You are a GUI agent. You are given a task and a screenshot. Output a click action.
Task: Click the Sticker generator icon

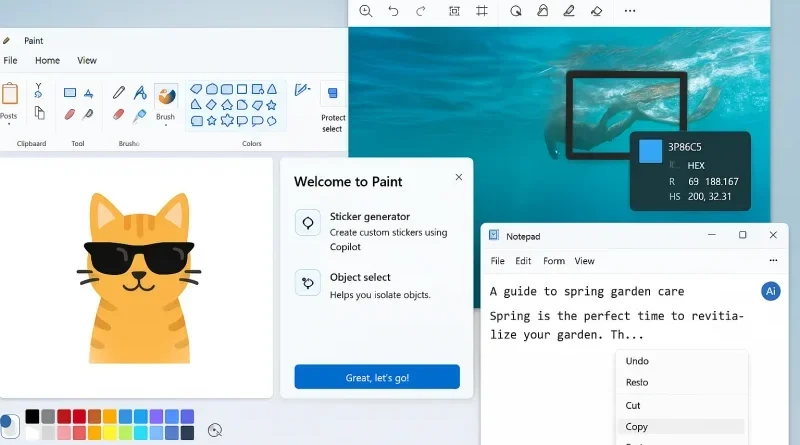coord(308,222)
